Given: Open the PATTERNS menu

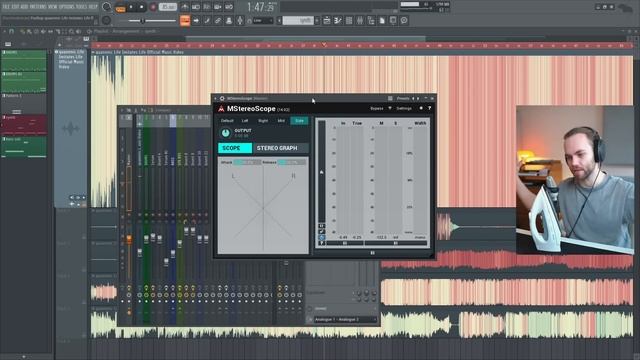Looking at the screenshot, I should [x=38, y=7].
